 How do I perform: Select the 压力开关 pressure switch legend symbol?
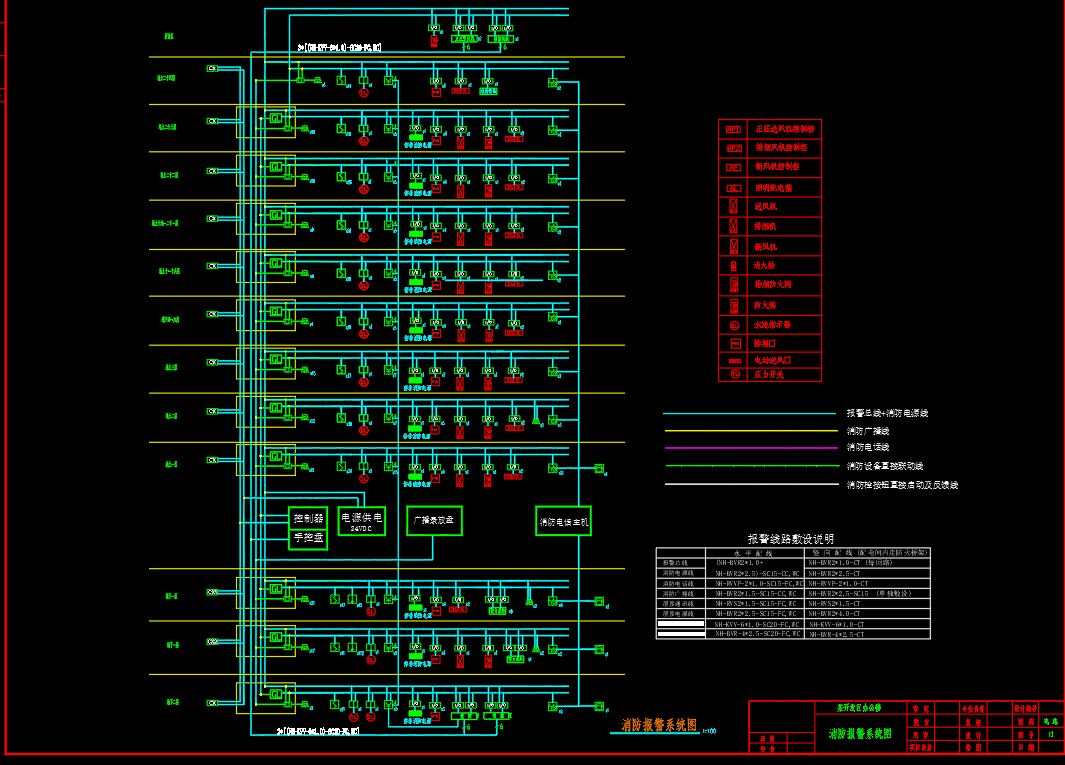pos(734,374)
